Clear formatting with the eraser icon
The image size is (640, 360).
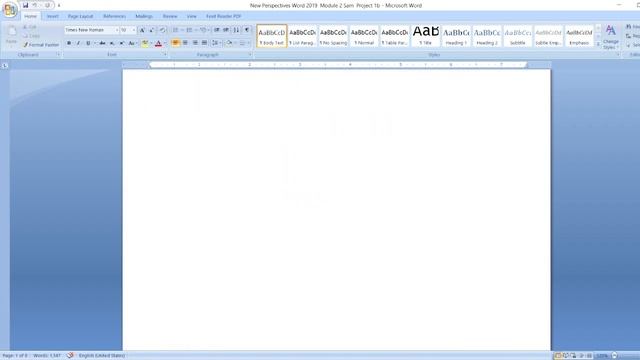point(162,30)
